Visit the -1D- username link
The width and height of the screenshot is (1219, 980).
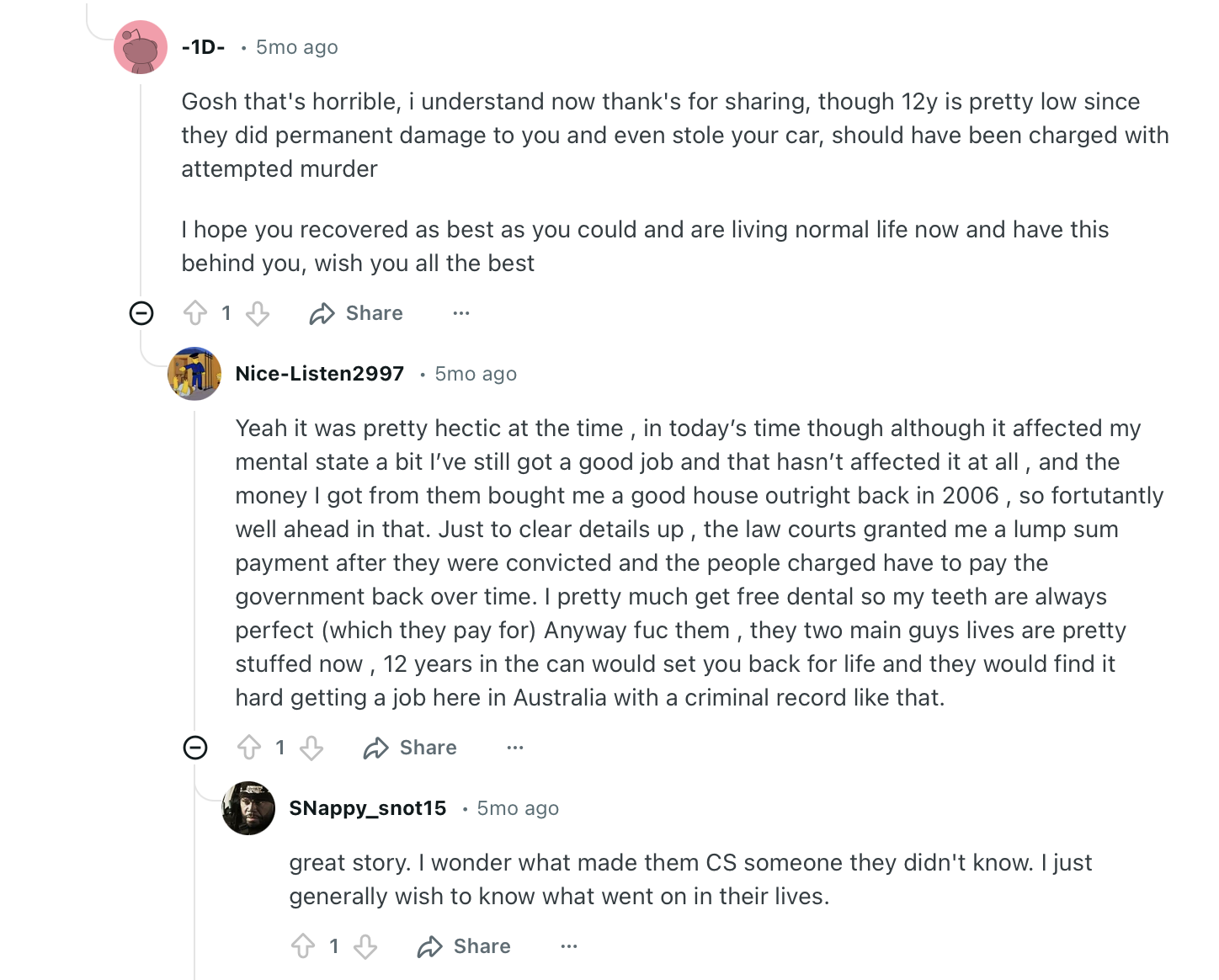(x=204, y=47)
